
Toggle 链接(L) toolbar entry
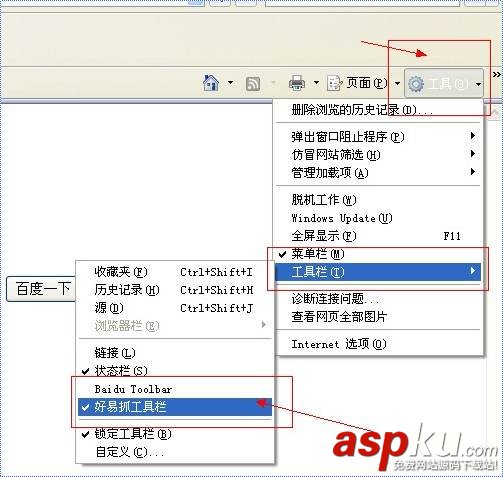tap(175, 353)
